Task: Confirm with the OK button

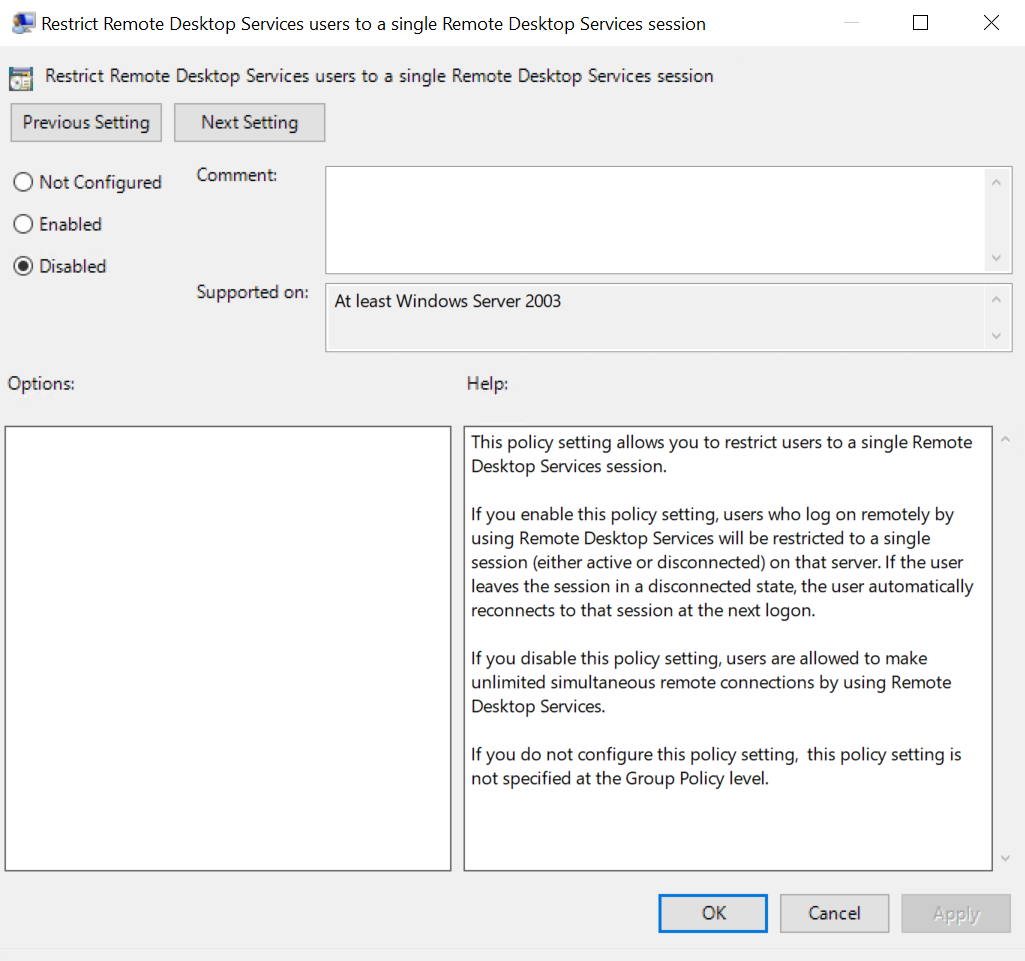Action: (713, 913)
